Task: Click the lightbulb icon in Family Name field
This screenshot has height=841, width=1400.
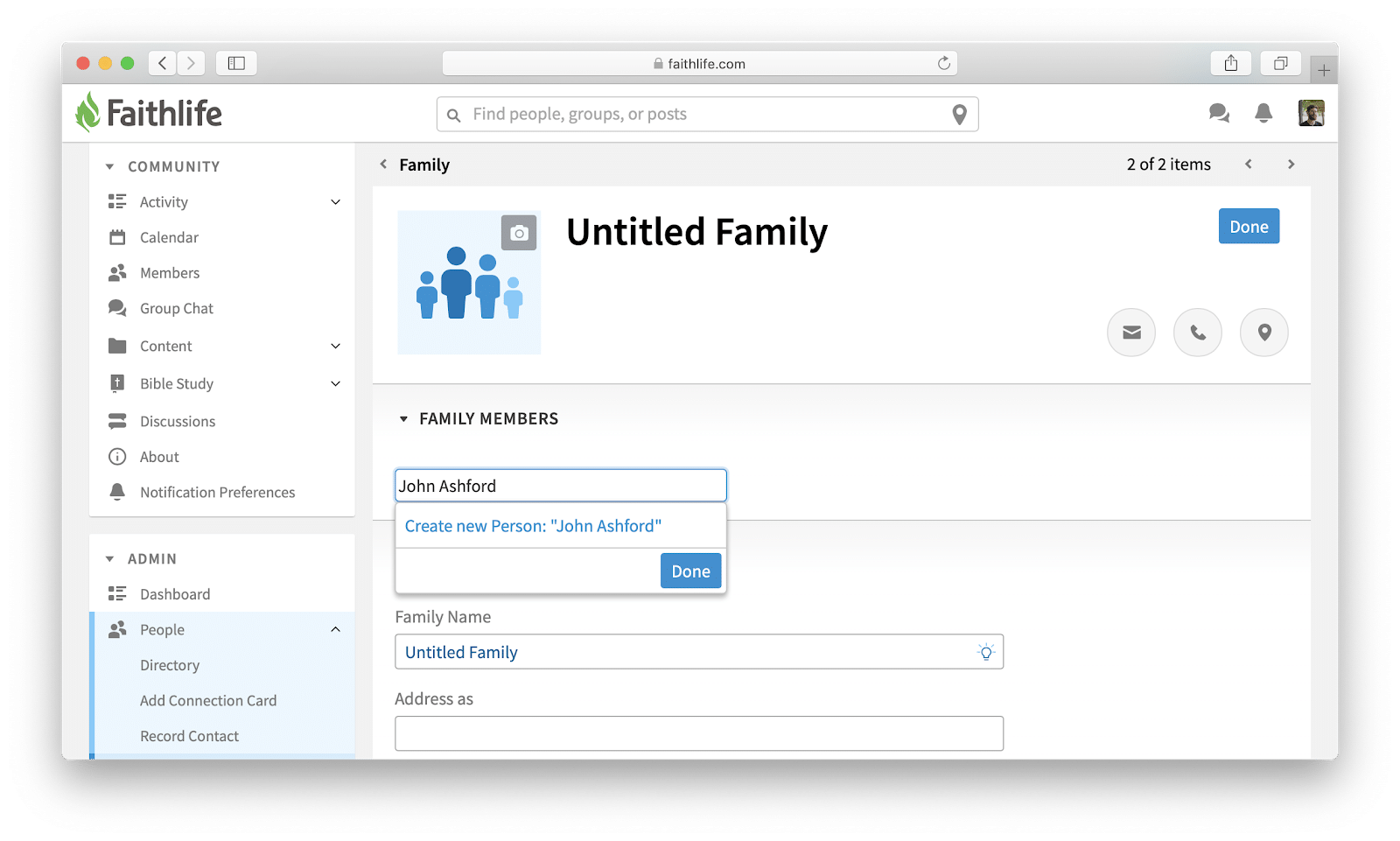Action: (986, 652)
